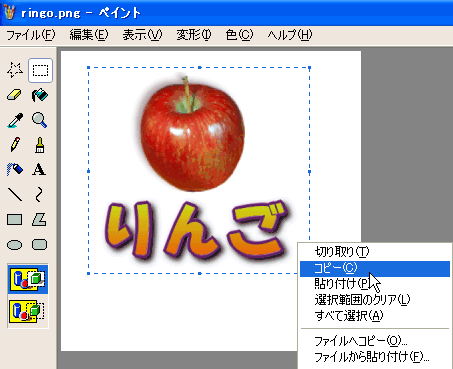Choose the Fill With Color bucket tool
Image resolution: width=453 pixels, height=369 pixels.
point(40,95)
